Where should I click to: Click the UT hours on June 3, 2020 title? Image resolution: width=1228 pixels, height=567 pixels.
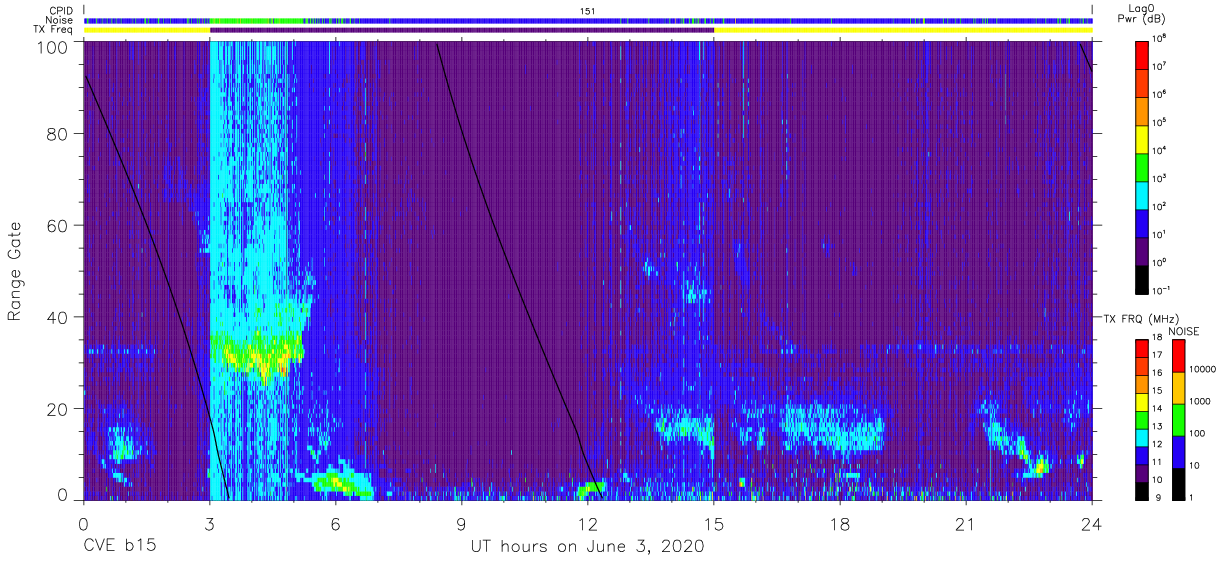point(587,547)
